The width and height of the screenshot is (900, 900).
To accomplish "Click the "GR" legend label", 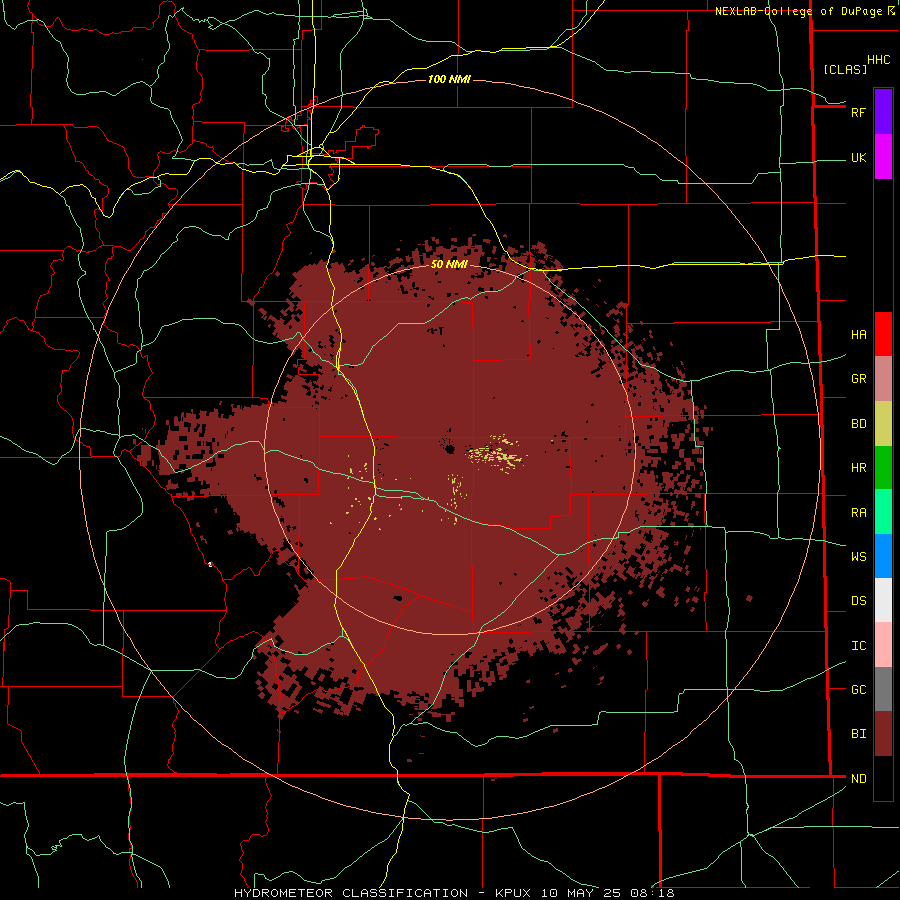I will pyautogui.click(x=858, y=379).
